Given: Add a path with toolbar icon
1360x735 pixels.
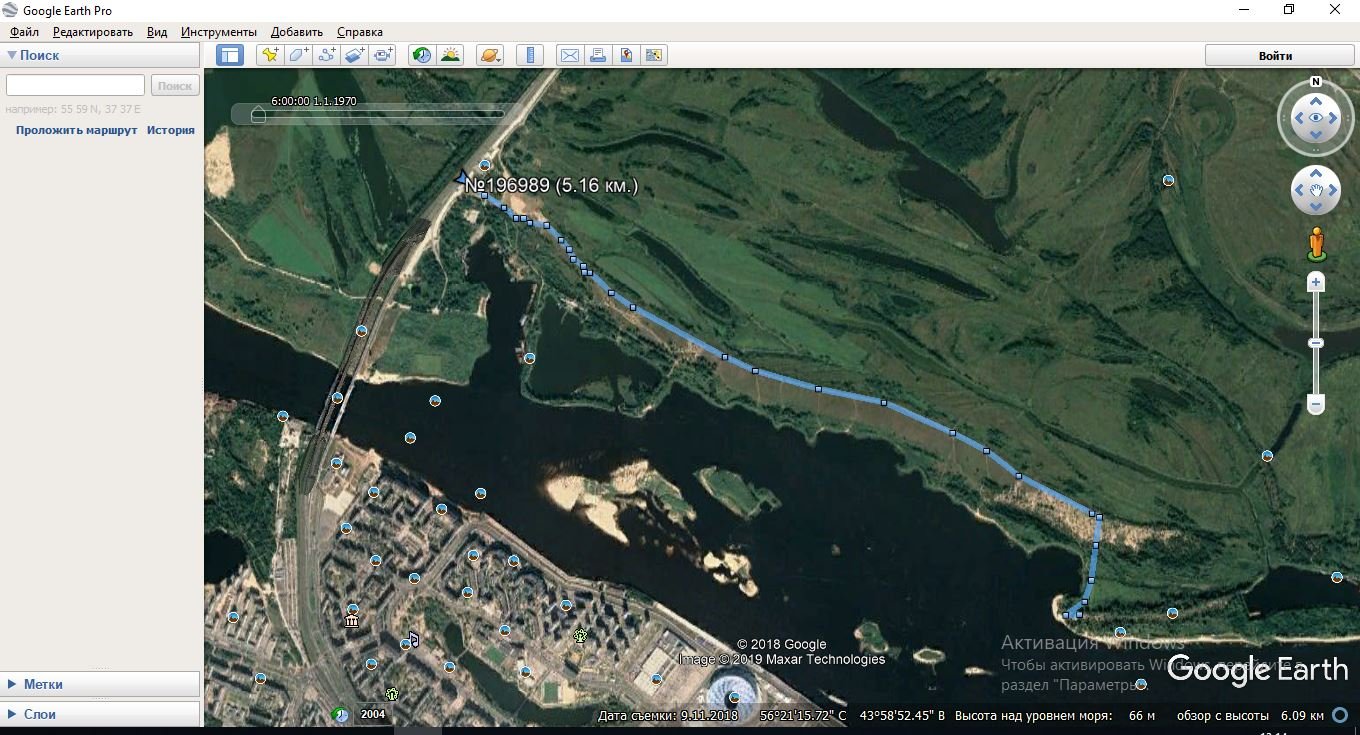Looking at the screenshot, I should point(326,56).
